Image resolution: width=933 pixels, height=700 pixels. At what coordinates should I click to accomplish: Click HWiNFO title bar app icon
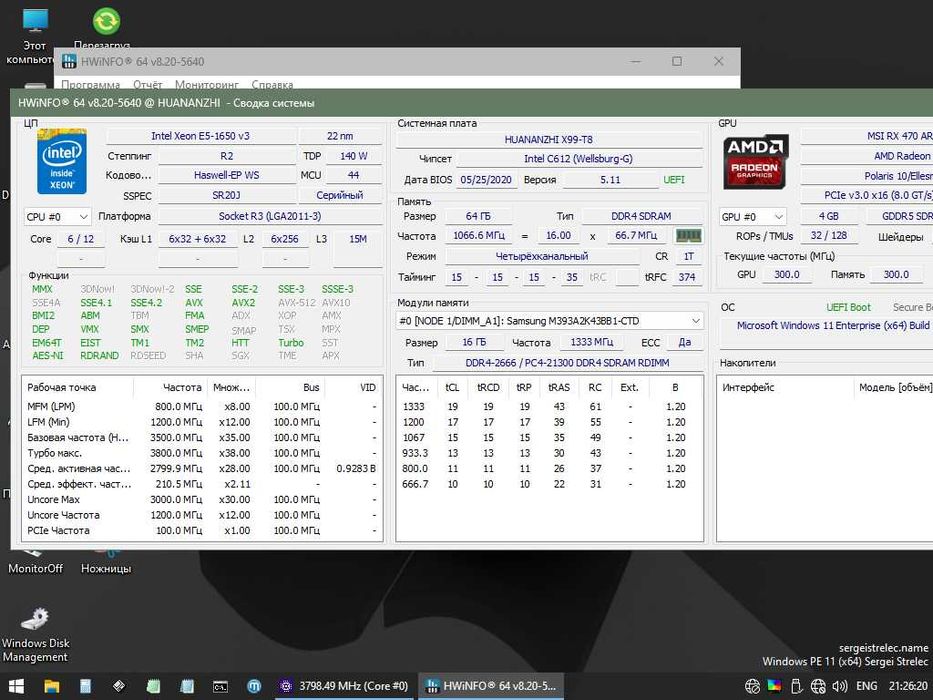(69, 61)
